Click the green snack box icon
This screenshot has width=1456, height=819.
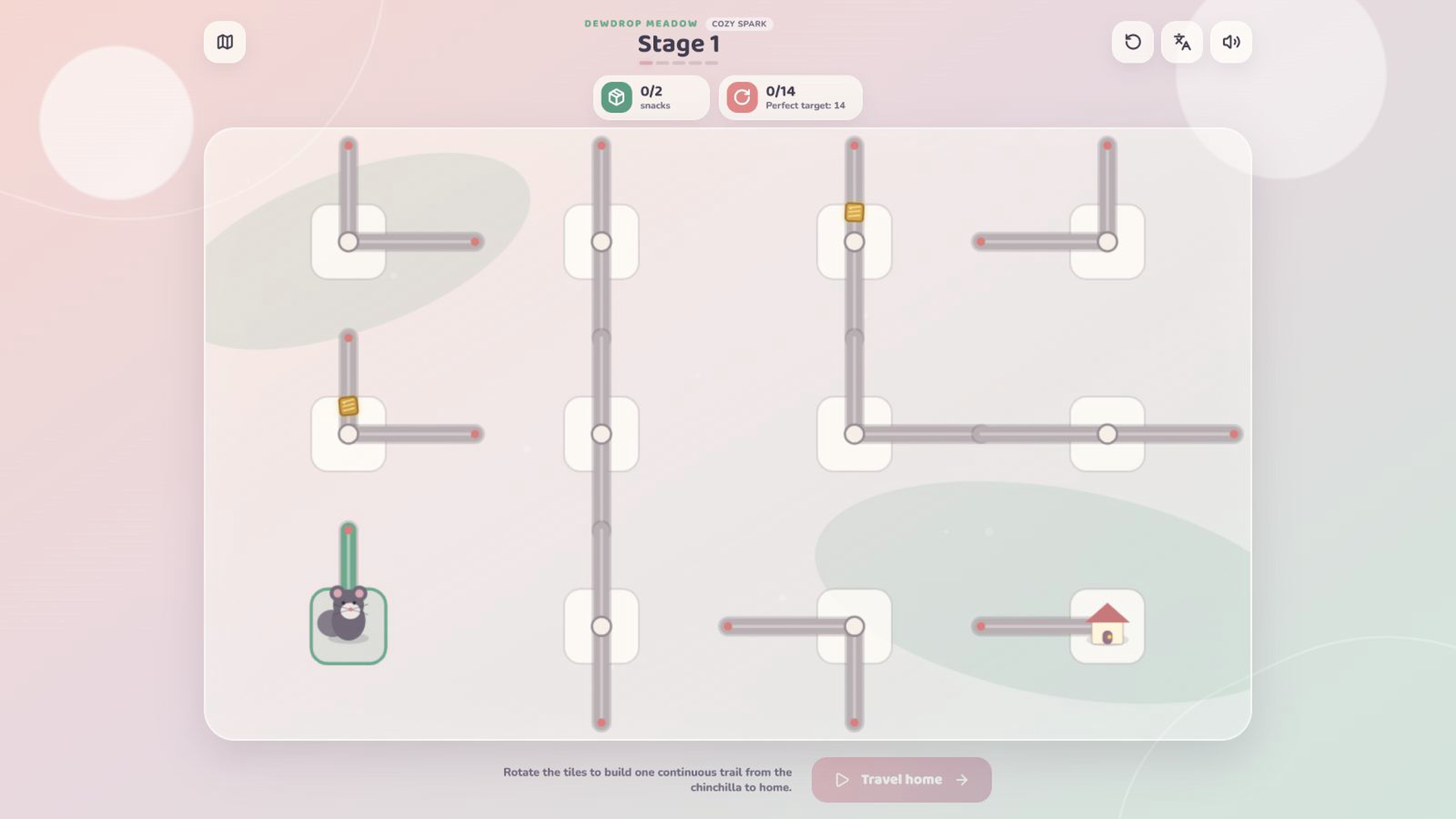(x=617, y=98)
